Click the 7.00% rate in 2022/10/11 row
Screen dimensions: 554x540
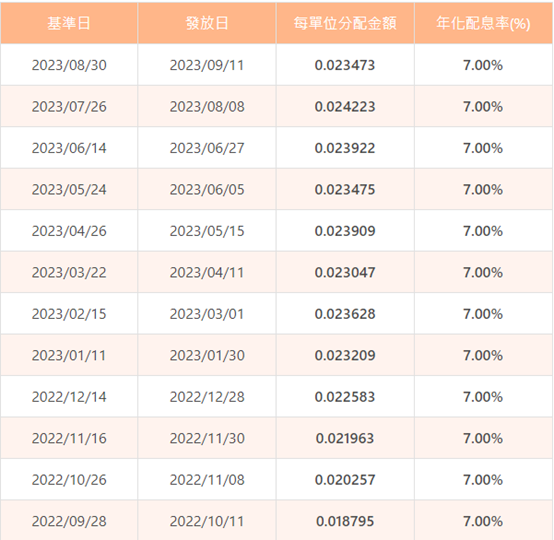[483, 521]
